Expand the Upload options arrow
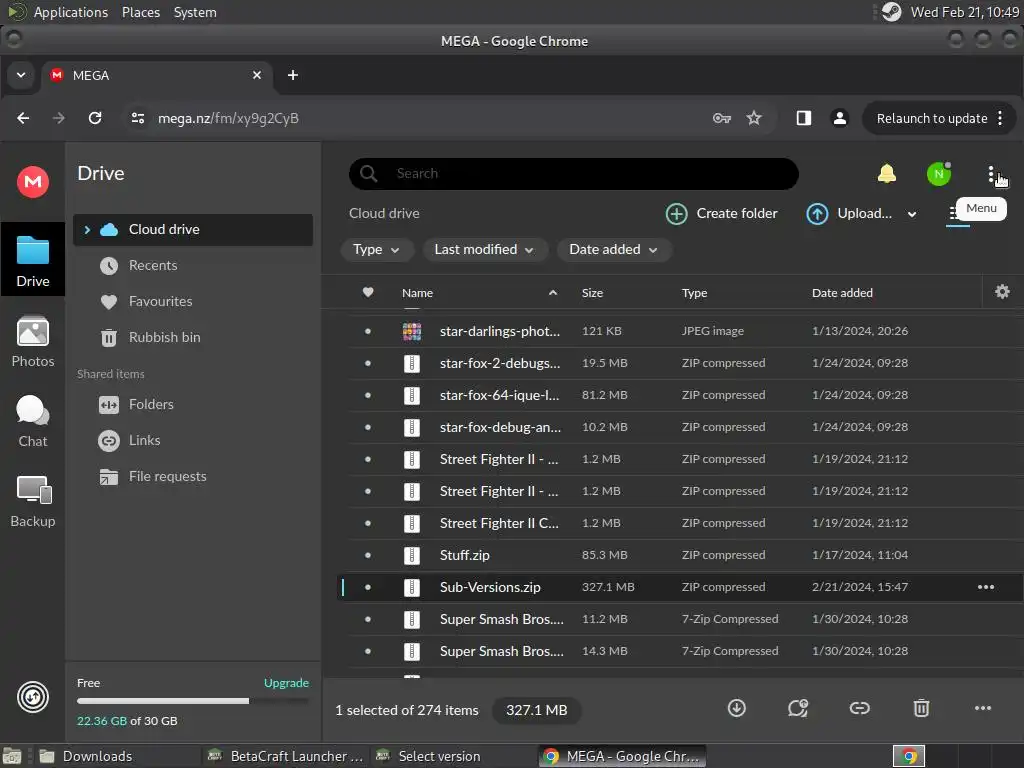This screenshot has width=1024, height=768. click(x=912, y=214)
